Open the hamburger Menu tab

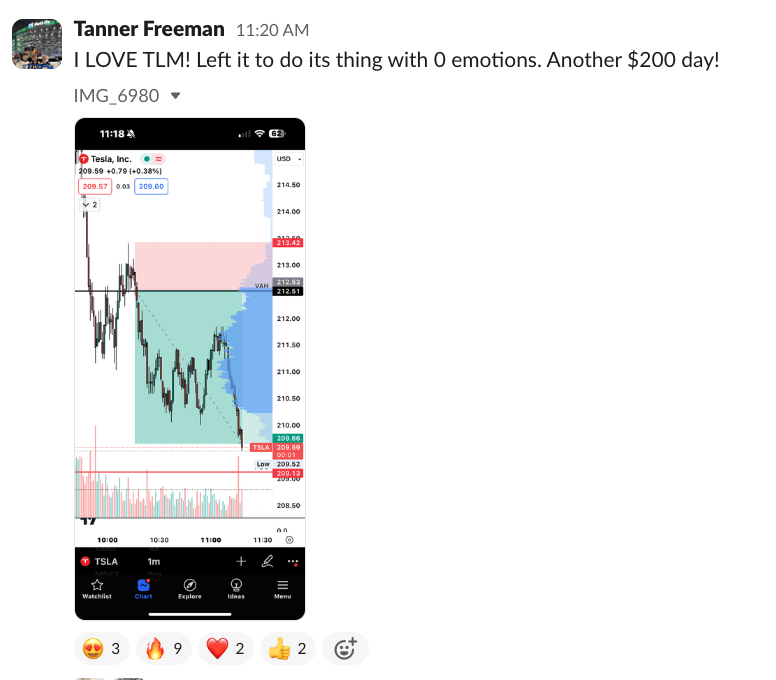(x=283, y=587)
